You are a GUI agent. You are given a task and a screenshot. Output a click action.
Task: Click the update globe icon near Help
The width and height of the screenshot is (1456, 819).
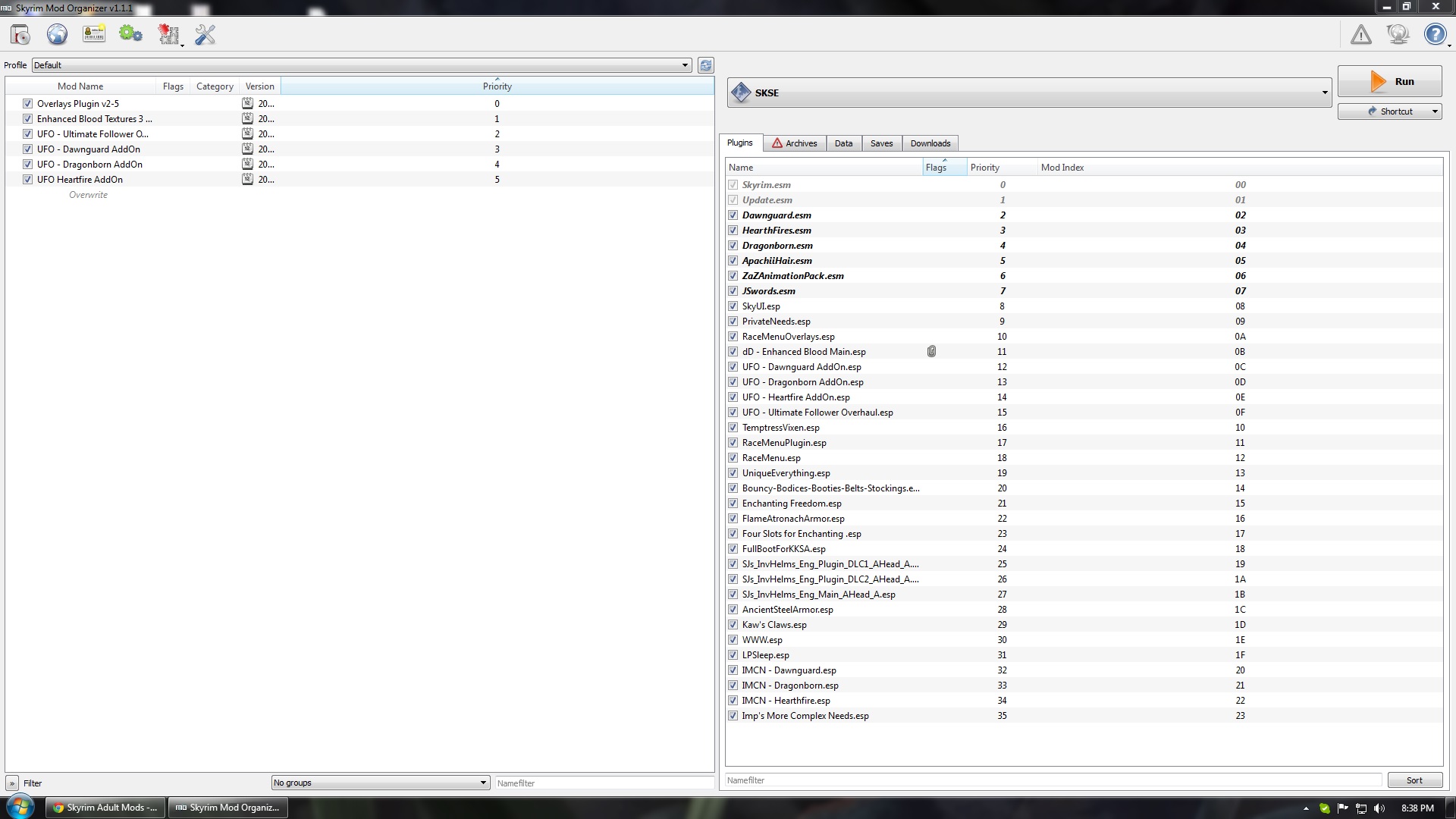tap(1398, 35)
